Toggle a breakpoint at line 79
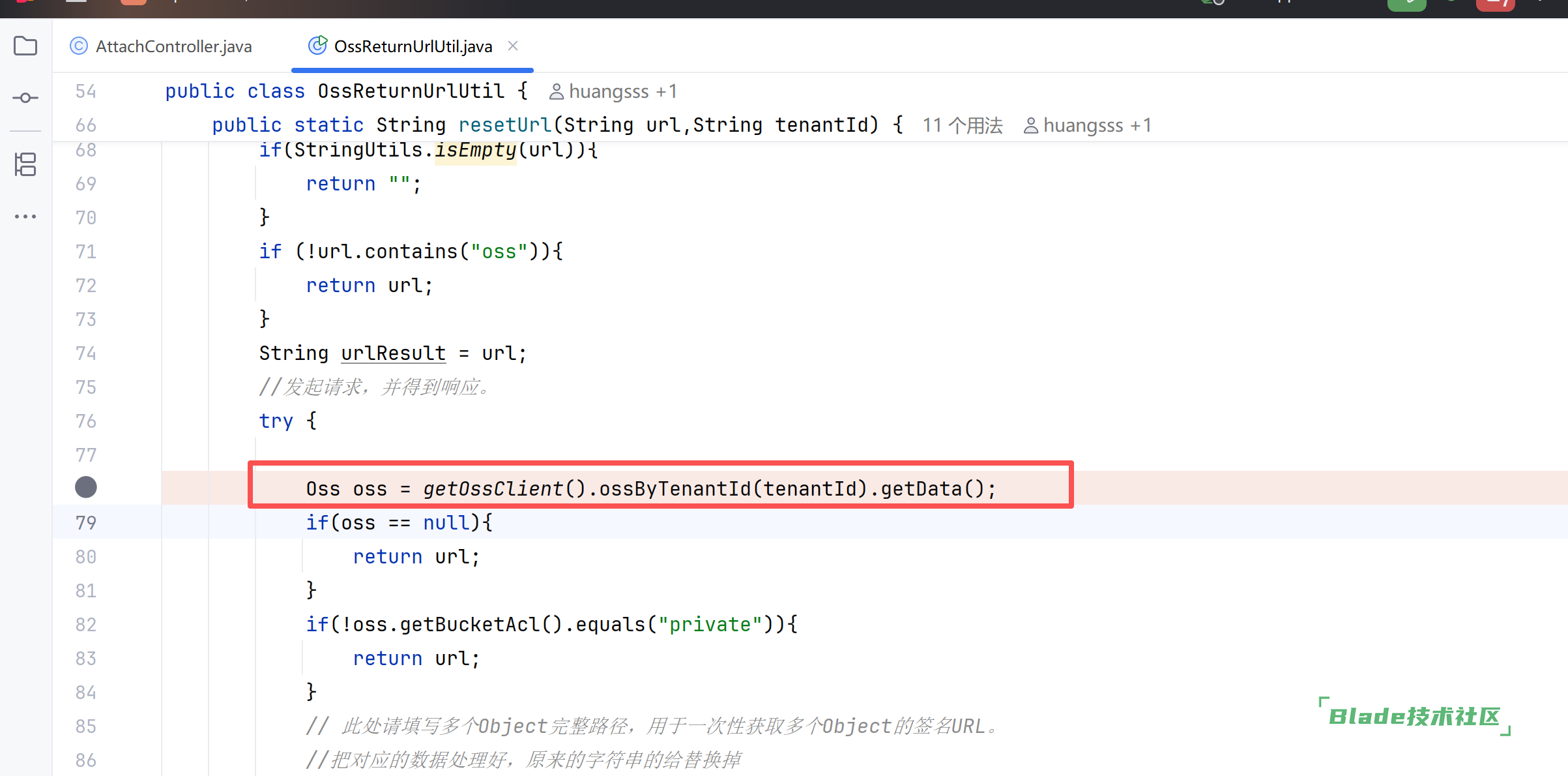The image size is (1568, 776). pos(86,522)
